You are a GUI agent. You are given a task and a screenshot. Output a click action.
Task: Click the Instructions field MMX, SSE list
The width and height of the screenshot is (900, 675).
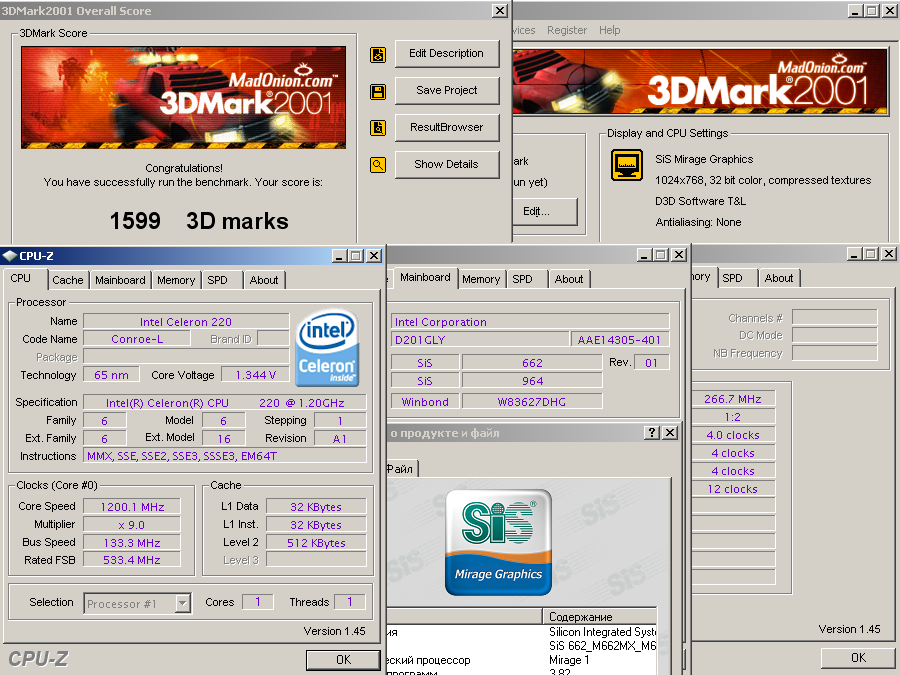click(x=225, y=456)
